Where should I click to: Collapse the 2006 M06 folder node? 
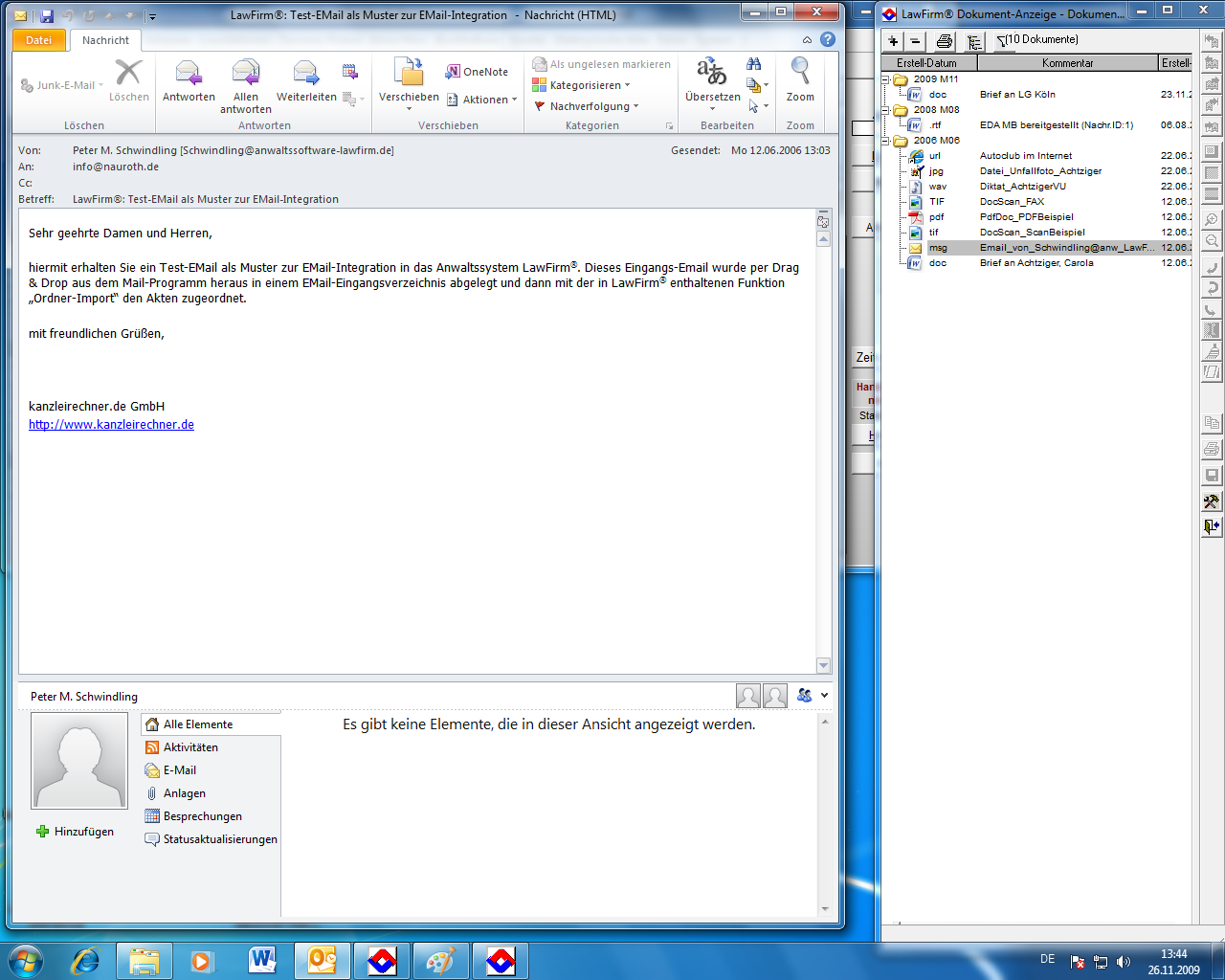886,141
